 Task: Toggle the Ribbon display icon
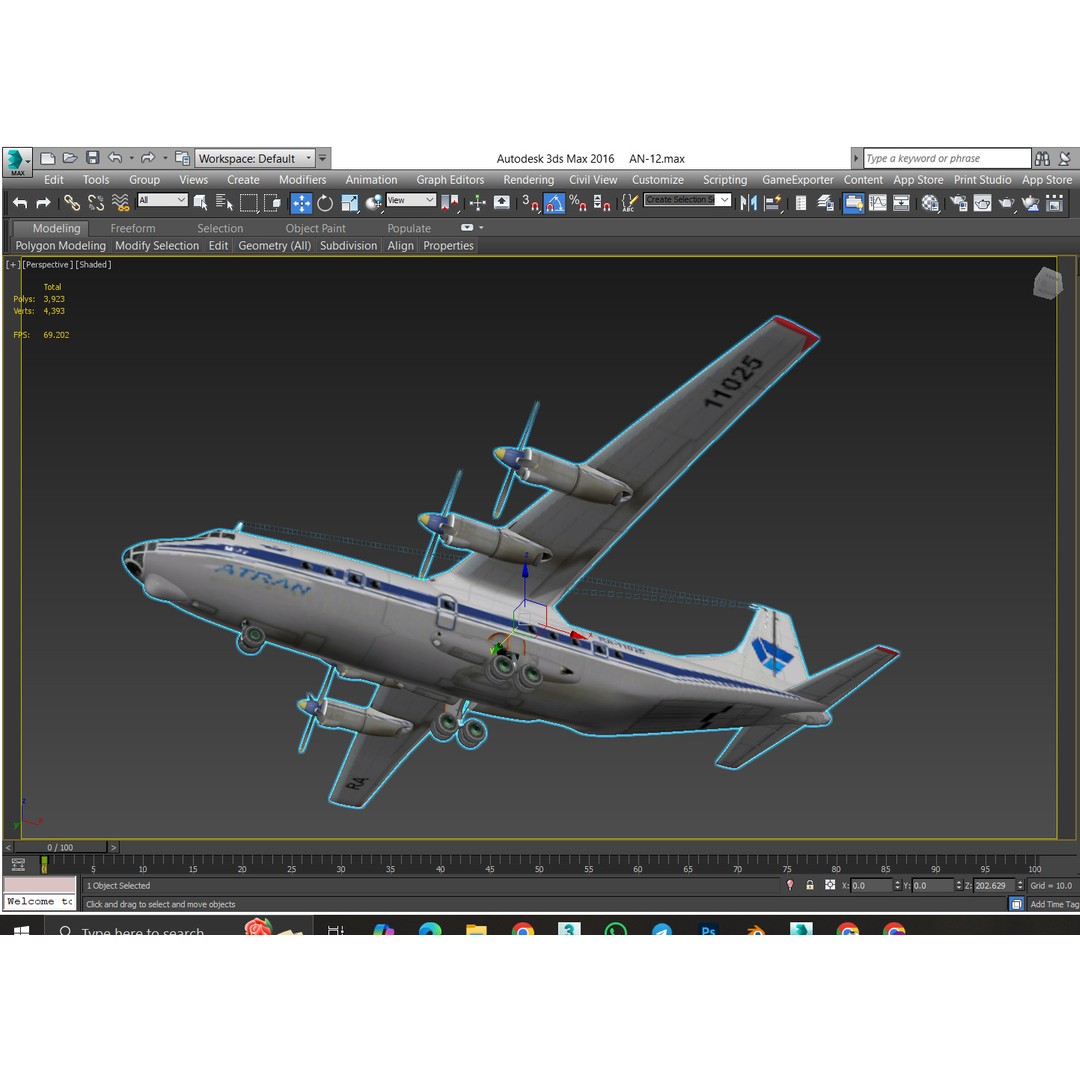(853, 203)
